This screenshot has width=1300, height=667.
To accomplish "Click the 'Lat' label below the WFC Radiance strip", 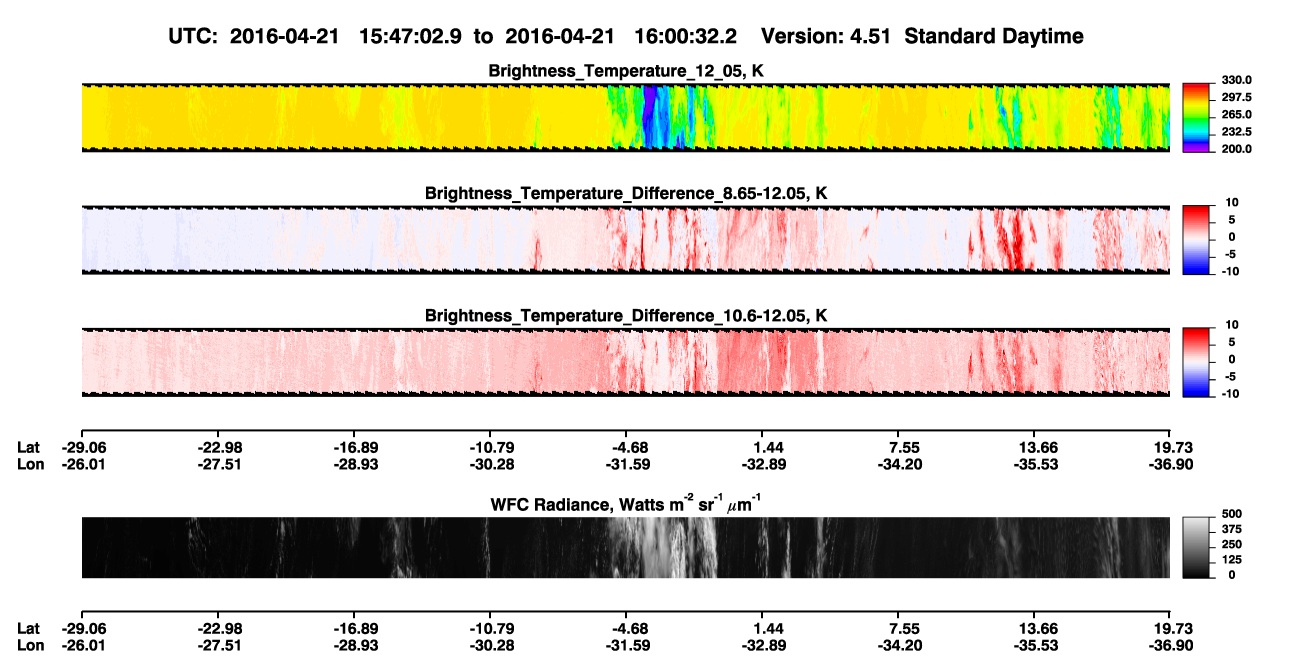I will pyautogui.click(x=29, y=628).
